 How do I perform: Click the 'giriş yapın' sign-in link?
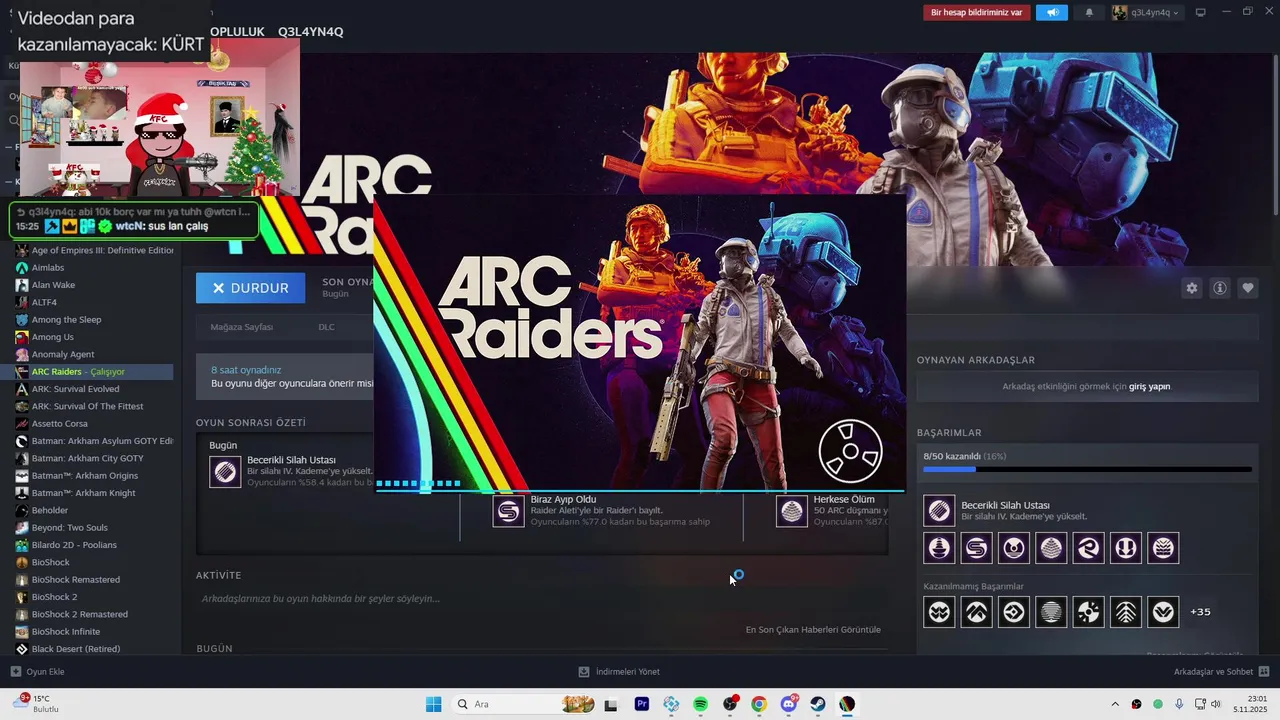click(1149, 386)
